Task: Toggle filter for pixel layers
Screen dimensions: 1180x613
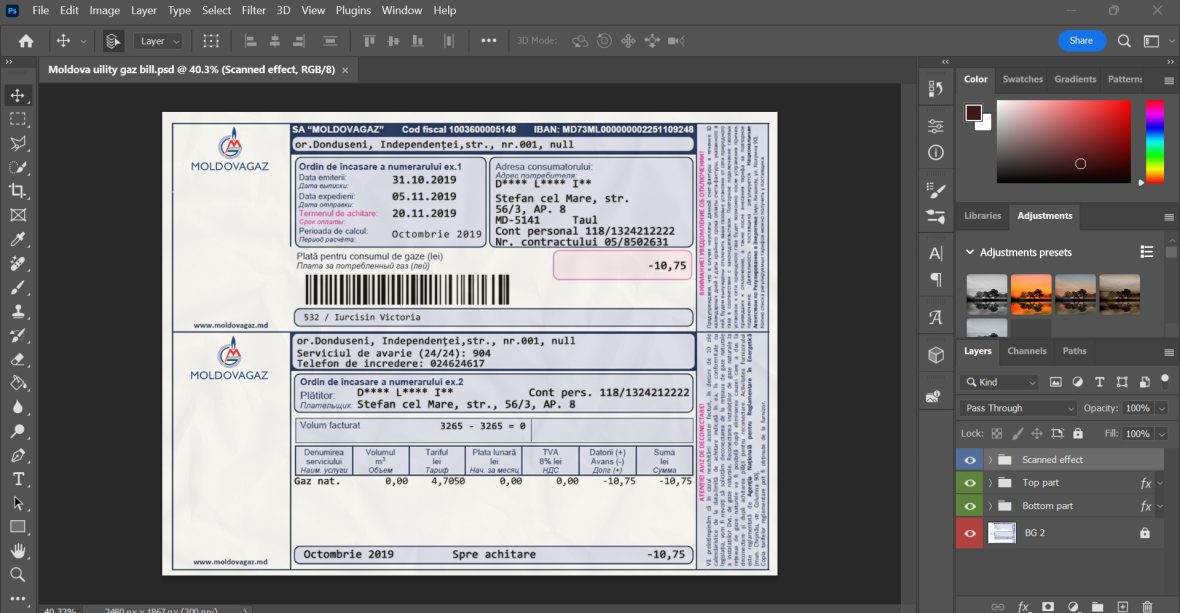Action: (1055, 382)
